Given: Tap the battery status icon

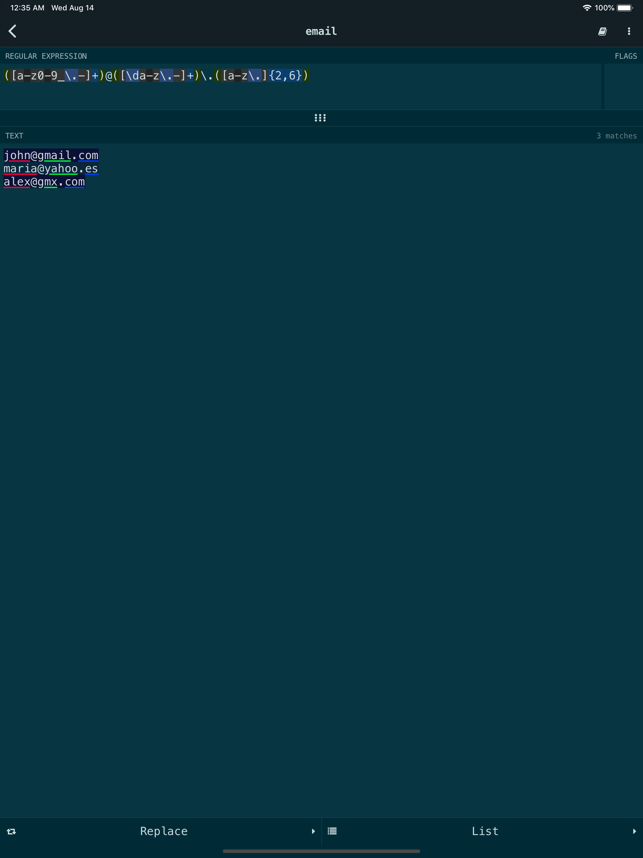Looking at the screenshot, I should pos(625,8).
